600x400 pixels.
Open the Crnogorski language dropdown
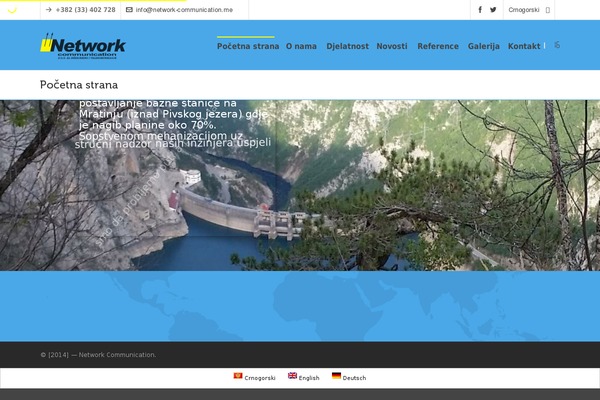click(529, 10)
